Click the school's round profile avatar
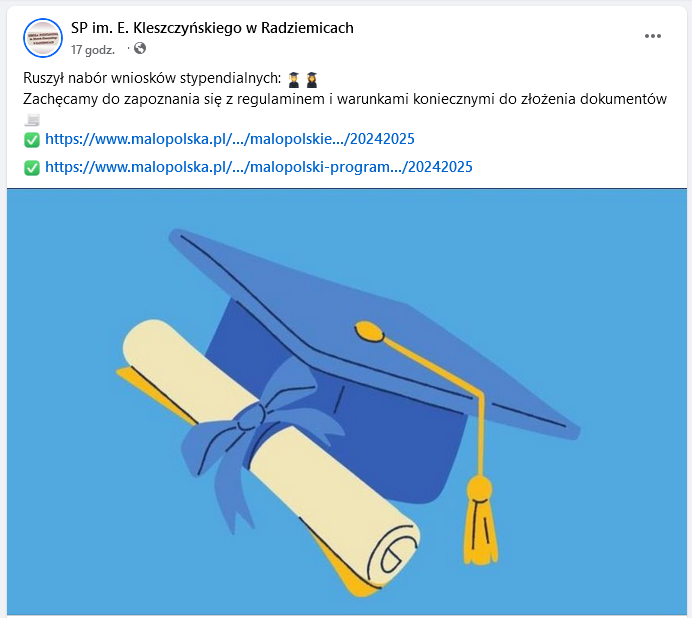692x618 pixels. 43,38
